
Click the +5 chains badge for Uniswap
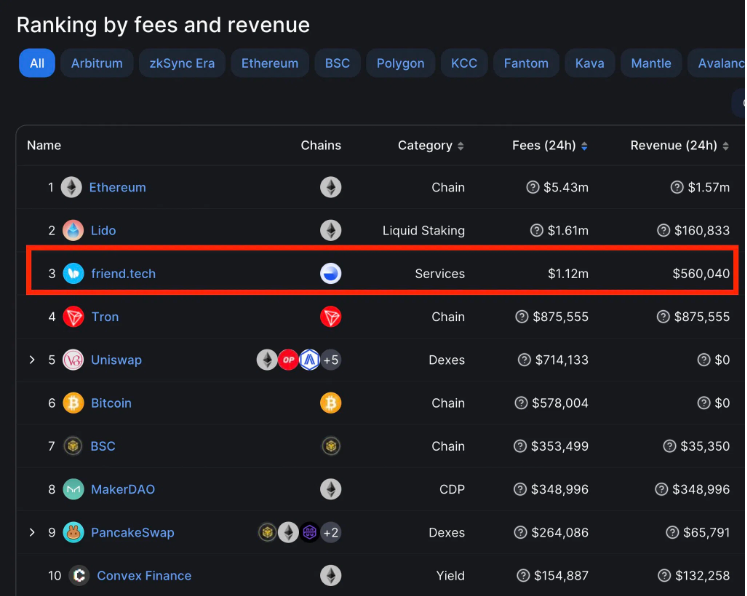[x=331, y=360]
